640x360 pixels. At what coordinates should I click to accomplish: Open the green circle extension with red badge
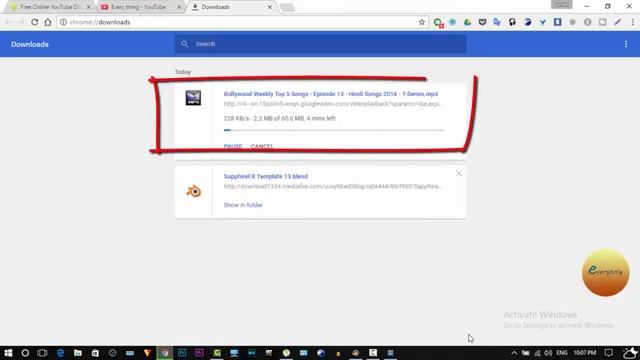[x=438, y=22]
